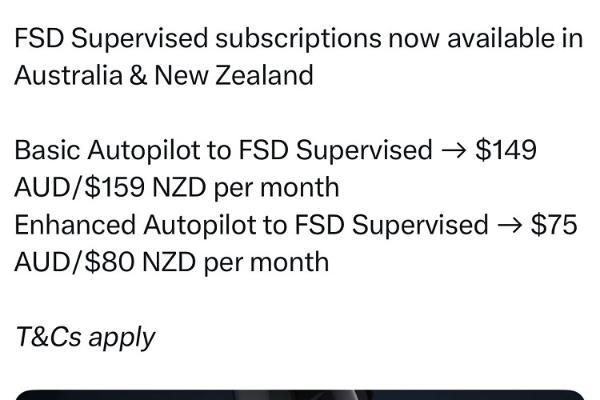Click the "$149" price text
The width and height of the screenshot is (600, 400).
tap(507, 150)
